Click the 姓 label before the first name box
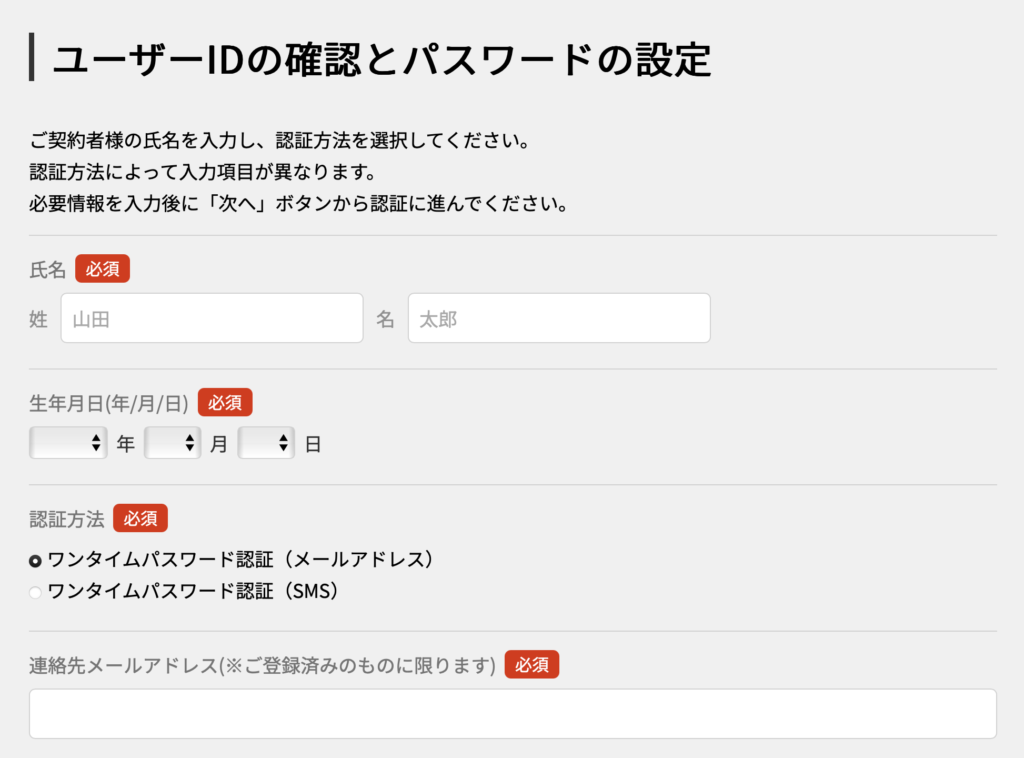Image resolution: width=1024 pixels, height=758 pixels. point(39,319)
